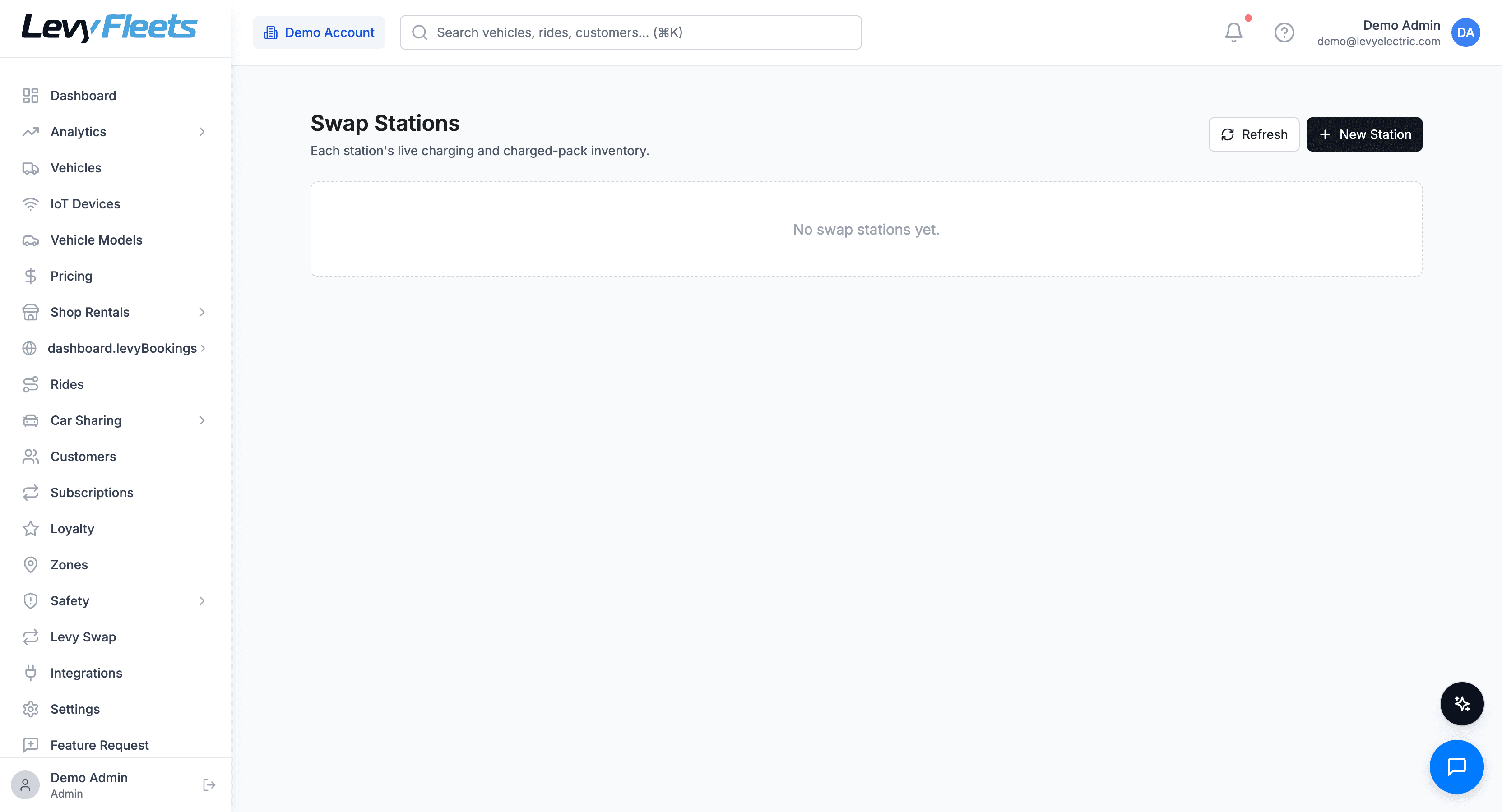
Task: Click the Pricing dollar-sign icon
Action: tap(30, 276)
